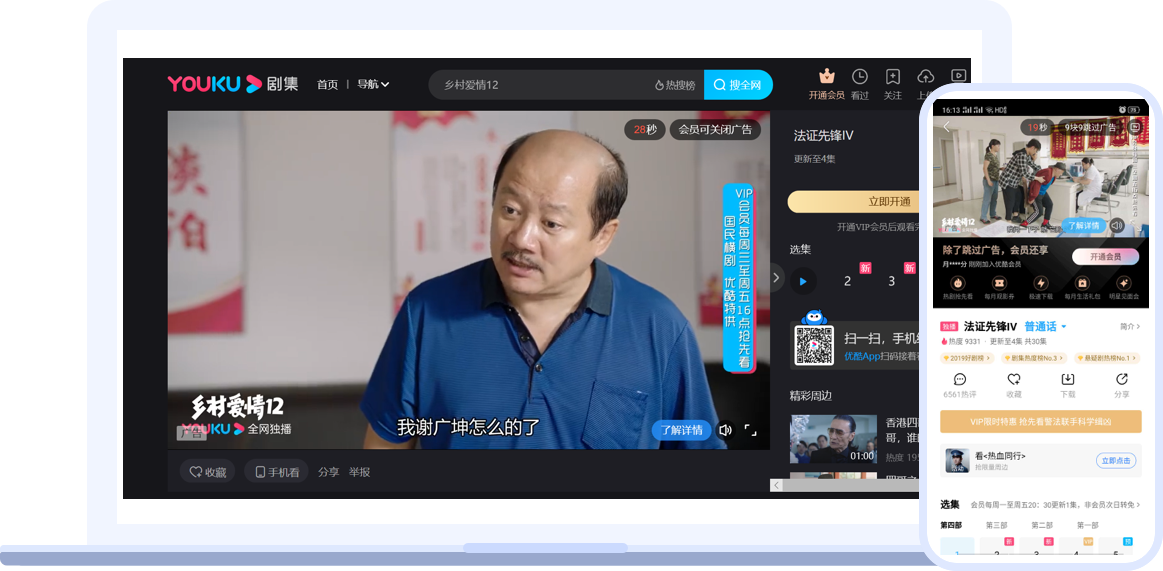The image size is (1163, 571).
Task: Tap 了解详情 on the phone video ad
Action: [x=1083, y=225]
